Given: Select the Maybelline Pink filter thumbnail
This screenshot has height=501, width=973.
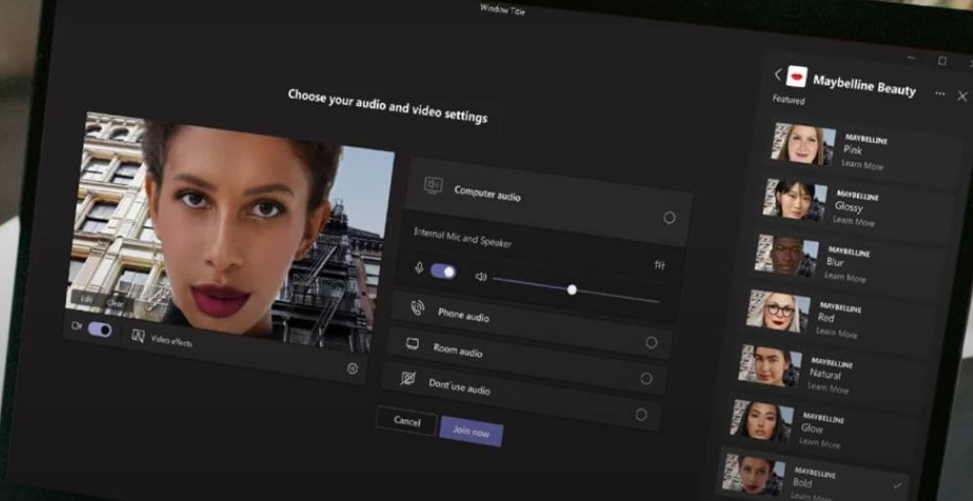Looking at the screenshot, I should 803,144.
